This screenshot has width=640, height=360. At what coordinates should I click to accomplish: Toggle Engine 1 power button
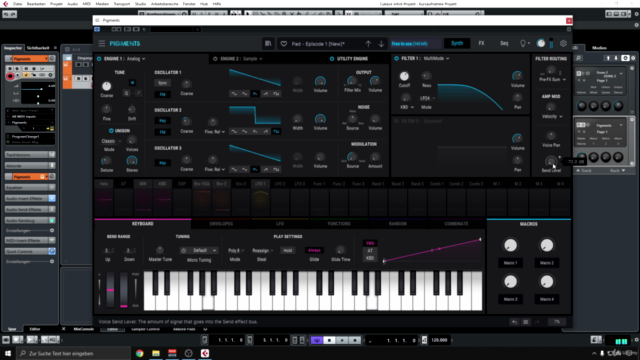click(99, 59)
